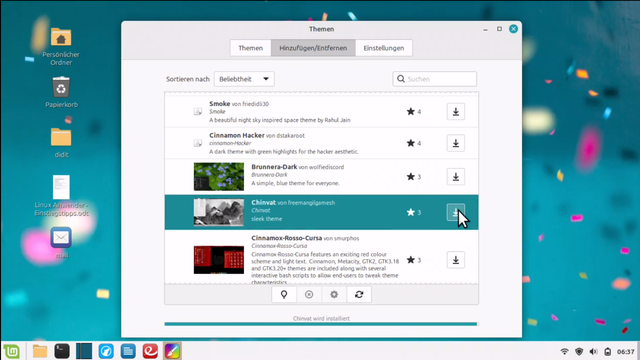Screen dimensions: 640x360
Task: Open the Beliebtheit sort dropdown
Action: [244, 79]
